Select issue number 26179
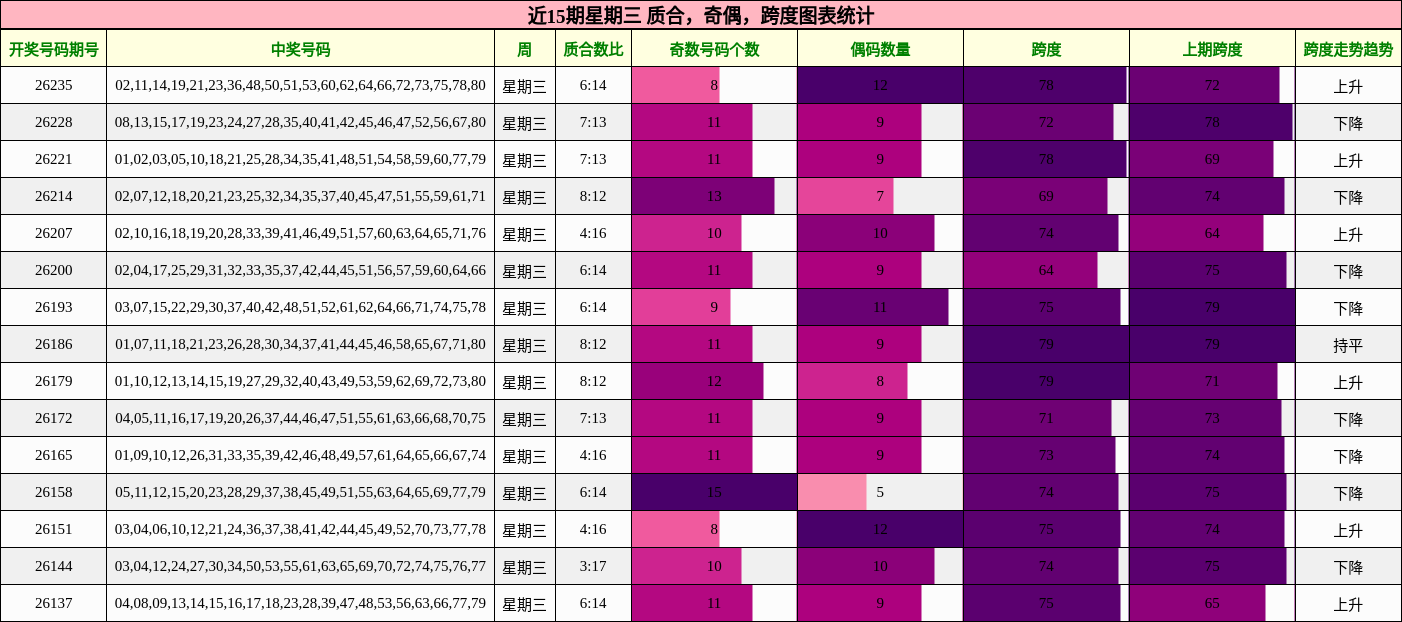The height and width of the screenshot is (622, 1402). coord(54,381)
